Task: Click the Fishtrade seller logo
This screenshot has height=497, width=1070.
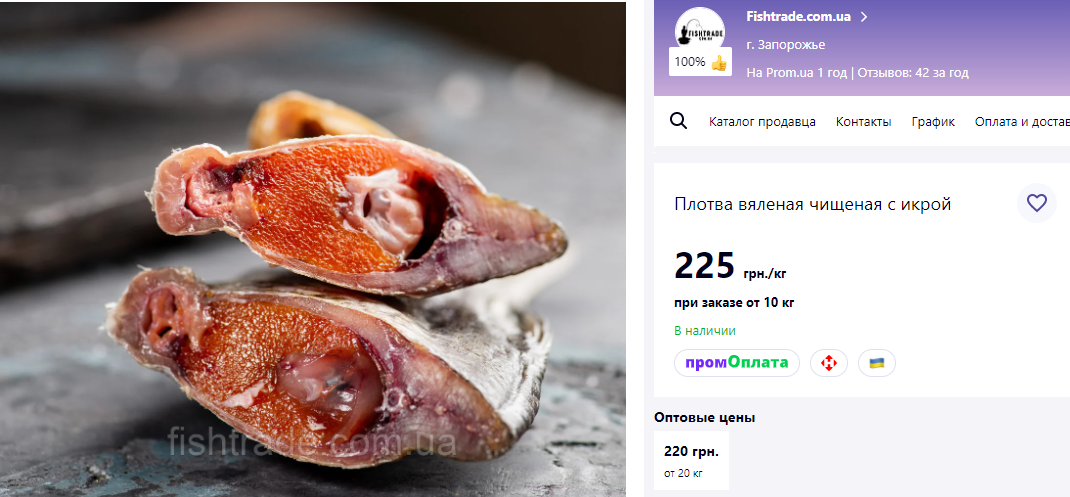Action: (x=699, y=28)
